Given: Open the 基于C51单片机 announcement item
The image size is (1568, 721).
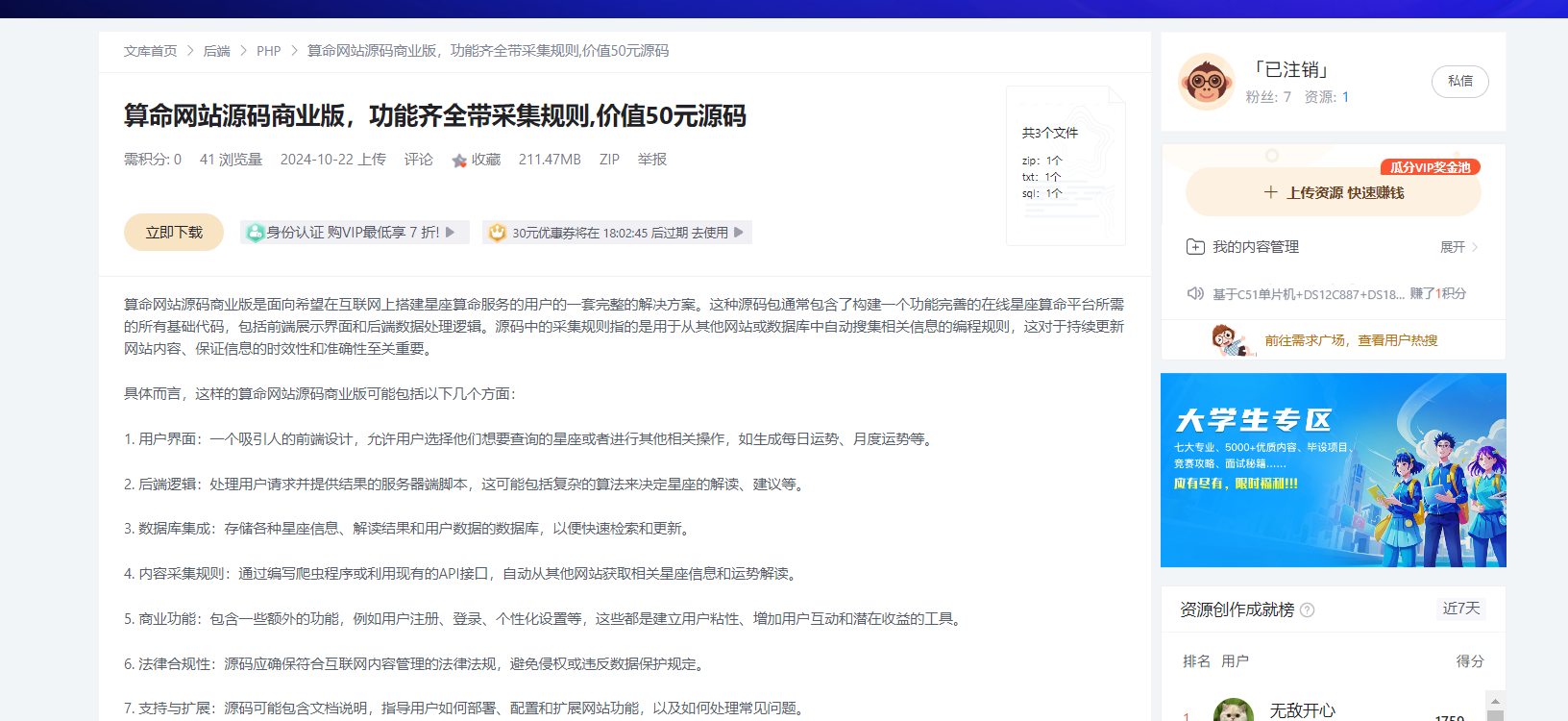Looking at the screenshot, I should pyautogui.click(x=1338, y=294).
